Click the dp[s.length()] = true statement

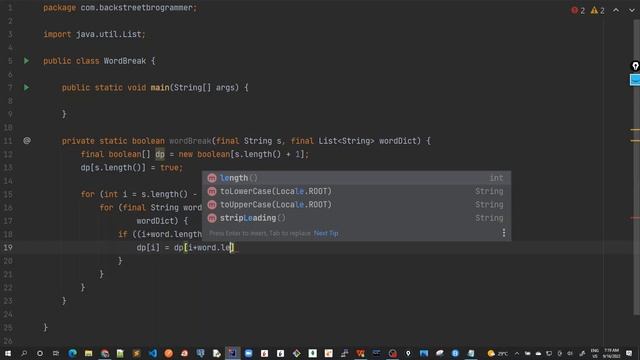(131, 168)
